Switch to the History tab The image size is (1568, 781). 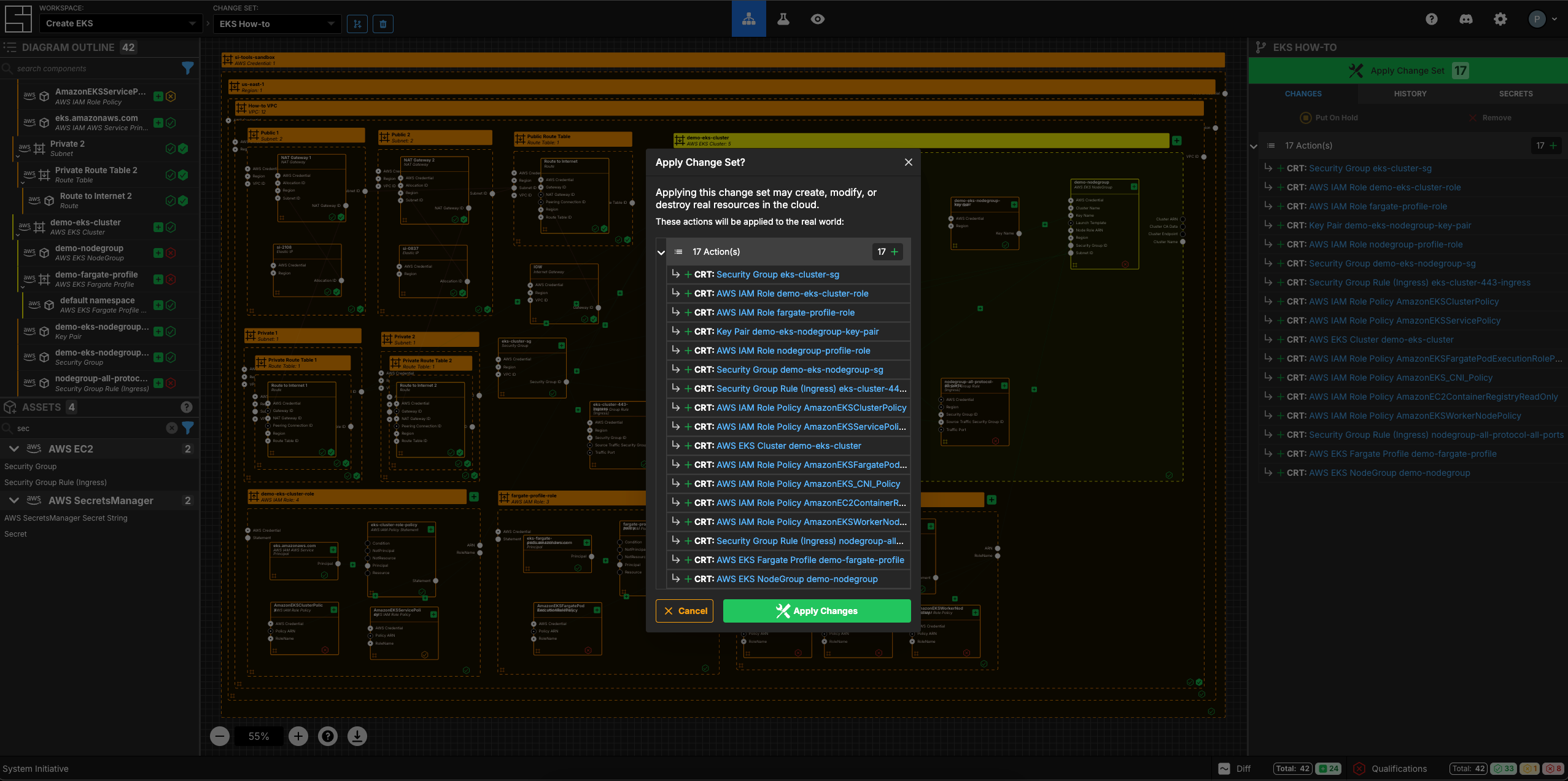pyautogui.click(x=1410, y=94)
